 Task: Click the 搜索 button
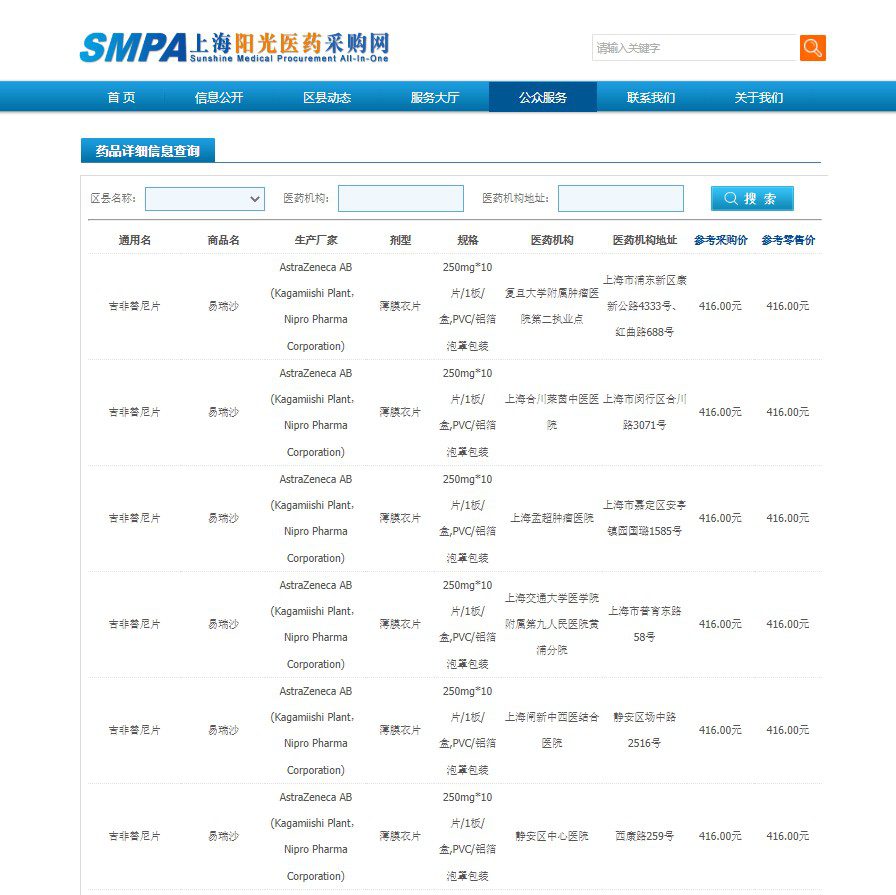[x=751, y=199]
